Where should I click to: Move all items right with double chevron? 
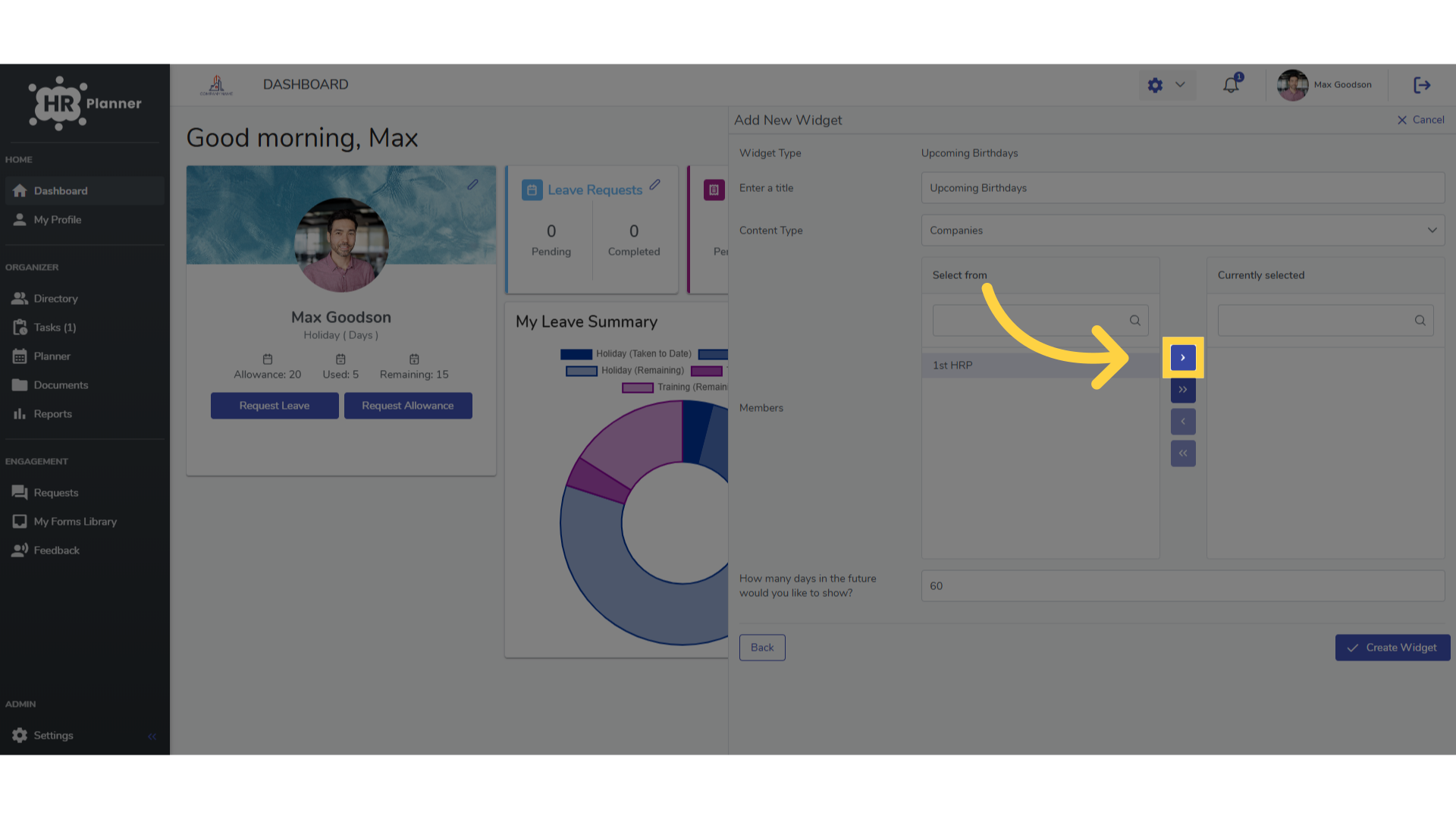1183,390
